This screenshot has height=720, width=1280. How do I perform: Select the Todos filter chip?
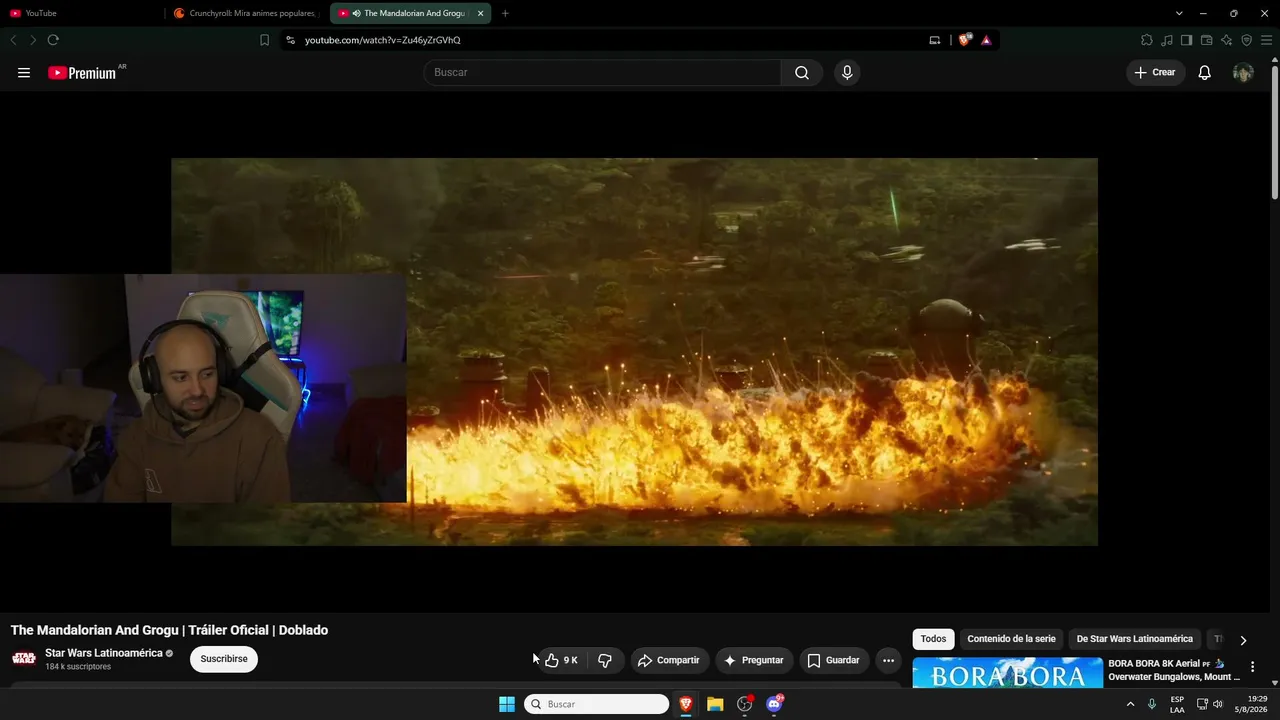click(933, 639)
